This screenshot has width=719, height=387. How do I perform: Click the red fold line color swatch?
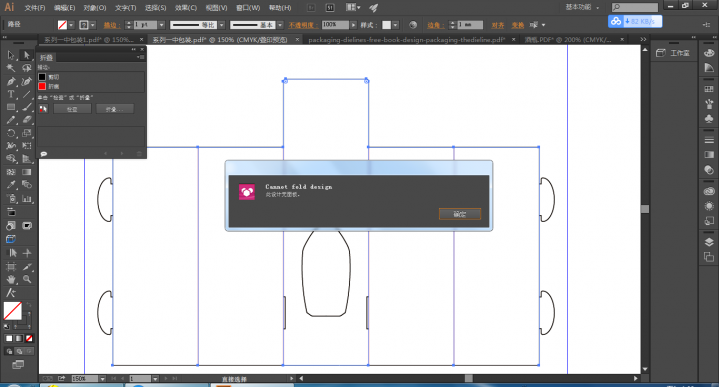[42, 86]
